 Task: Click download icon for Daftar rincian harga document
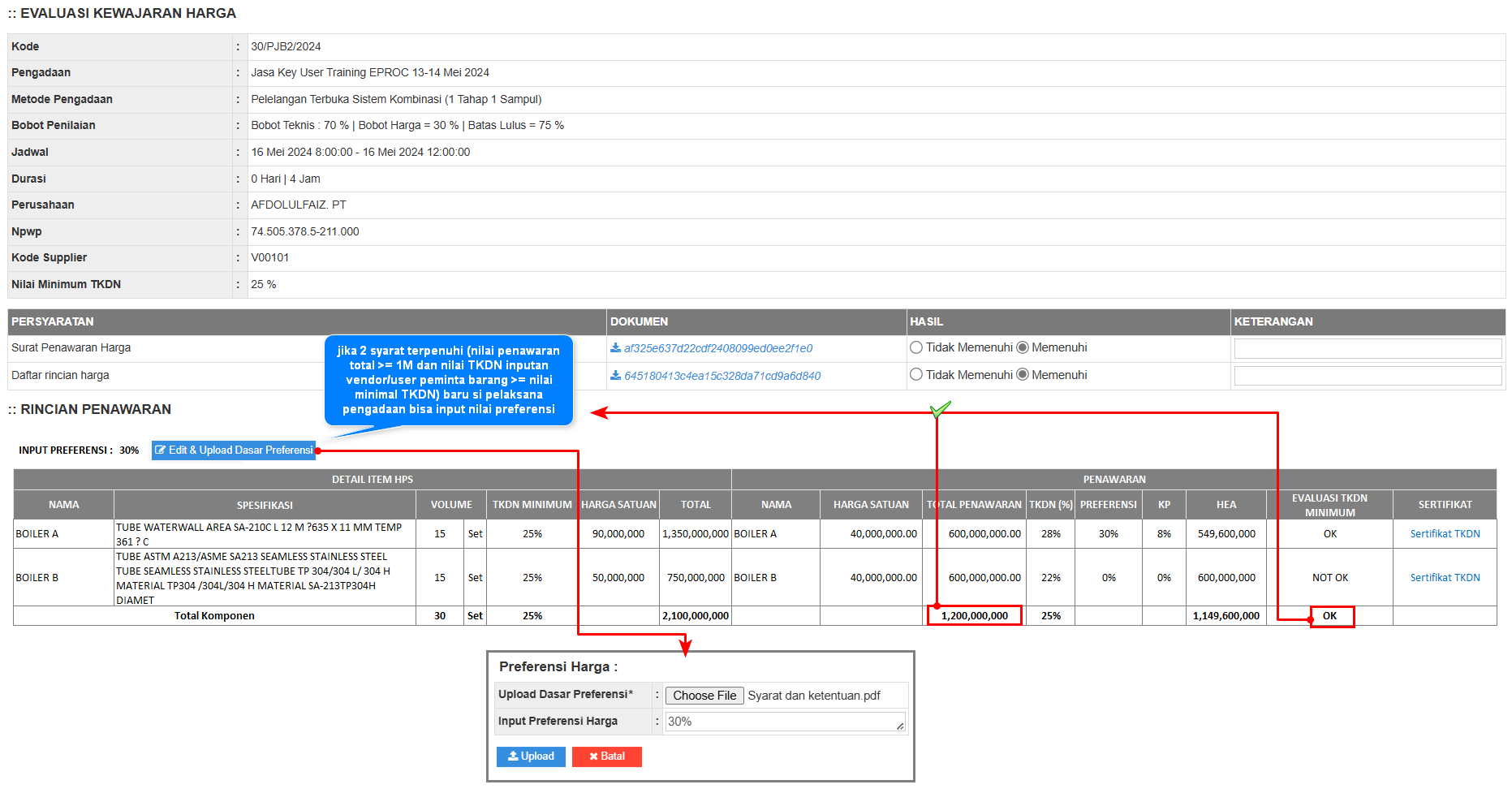tap(616, 376)
